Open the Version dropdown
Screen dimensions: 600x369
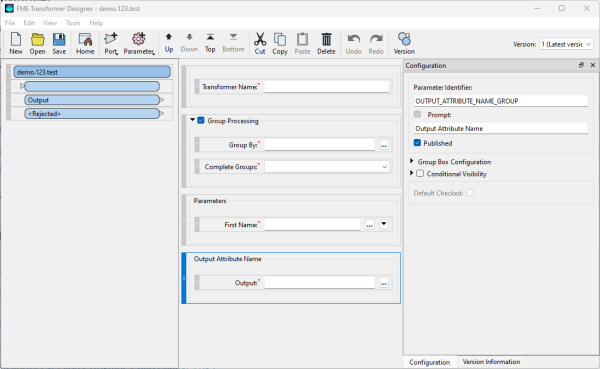point(566,44)
